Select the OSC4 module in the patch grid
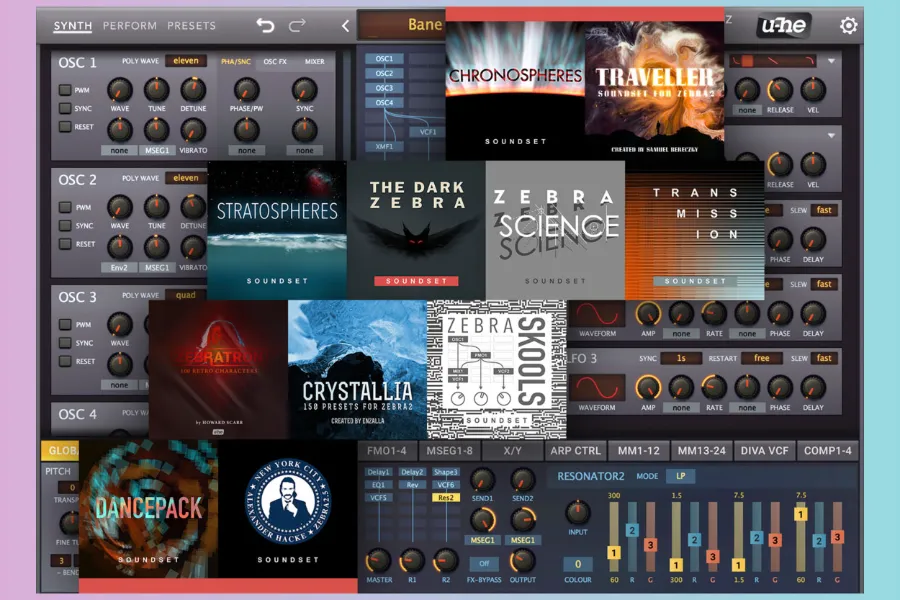The width and height of the screenshot is (900, 600). 383,102
